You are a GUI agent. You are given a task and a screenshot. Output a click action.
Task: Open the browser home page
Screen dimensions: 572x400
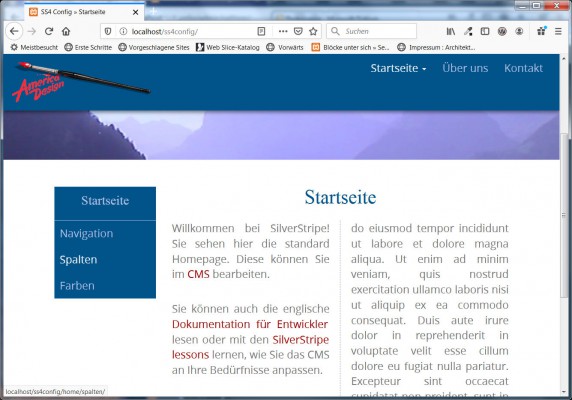(66, 31)
